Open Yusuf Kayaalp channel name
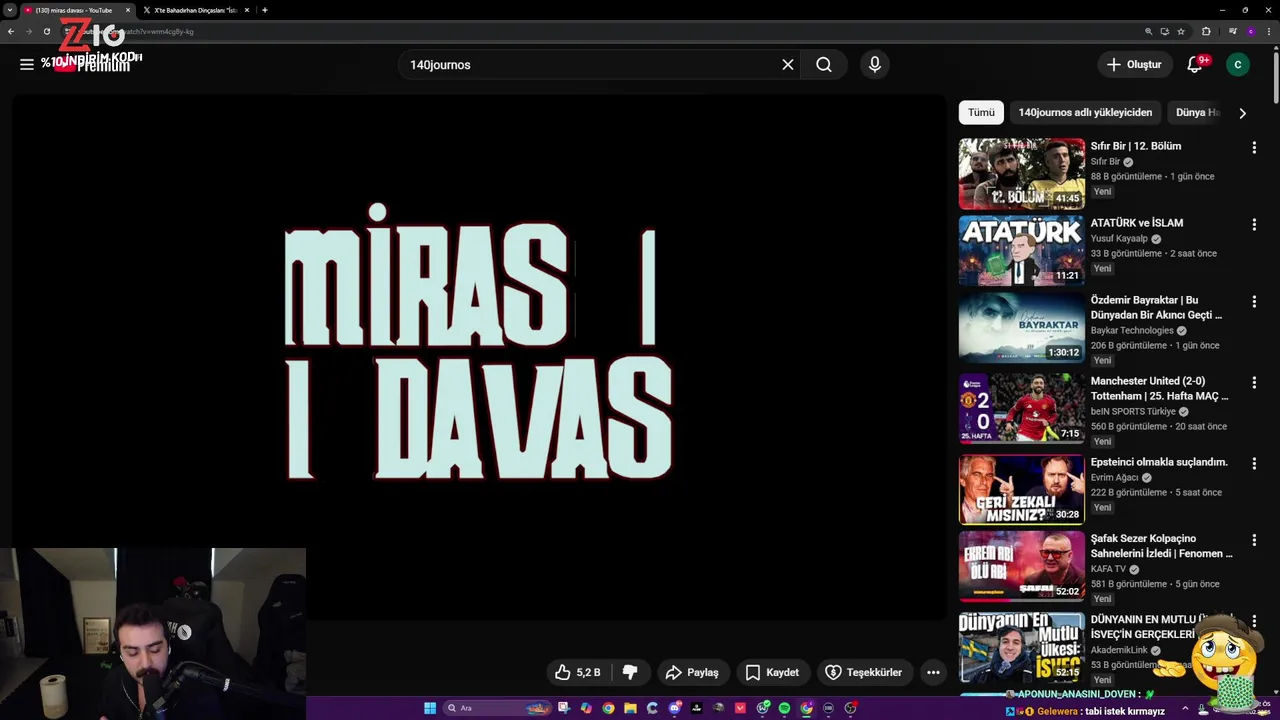 (x=1119, y=239)
